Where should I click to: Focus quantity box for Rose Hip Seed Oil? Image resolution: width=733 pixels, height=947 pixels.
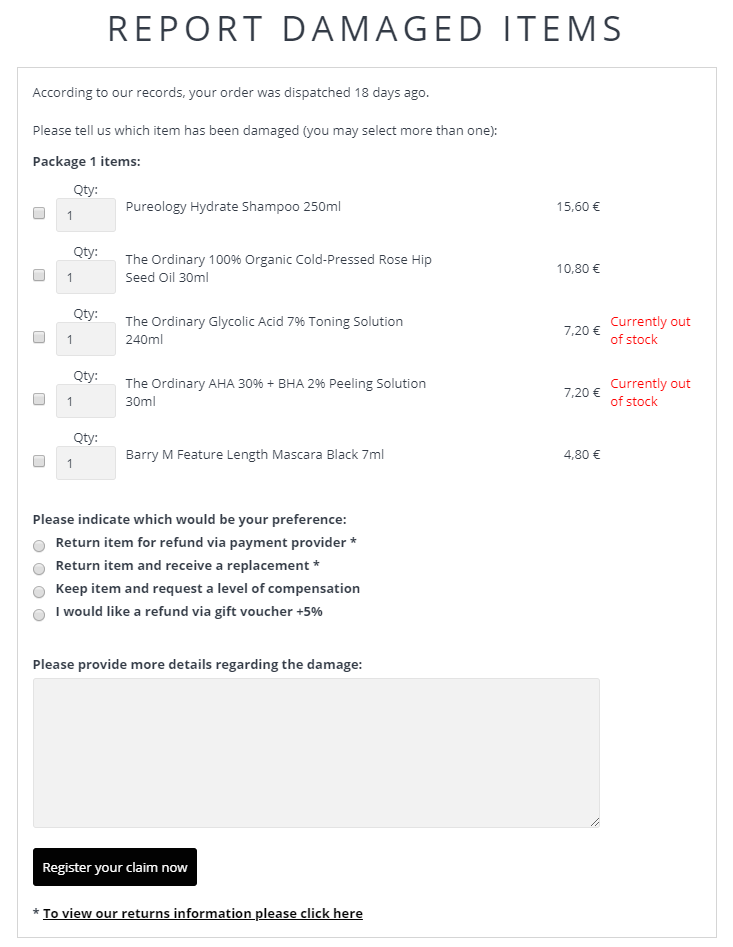coord(86,277)
